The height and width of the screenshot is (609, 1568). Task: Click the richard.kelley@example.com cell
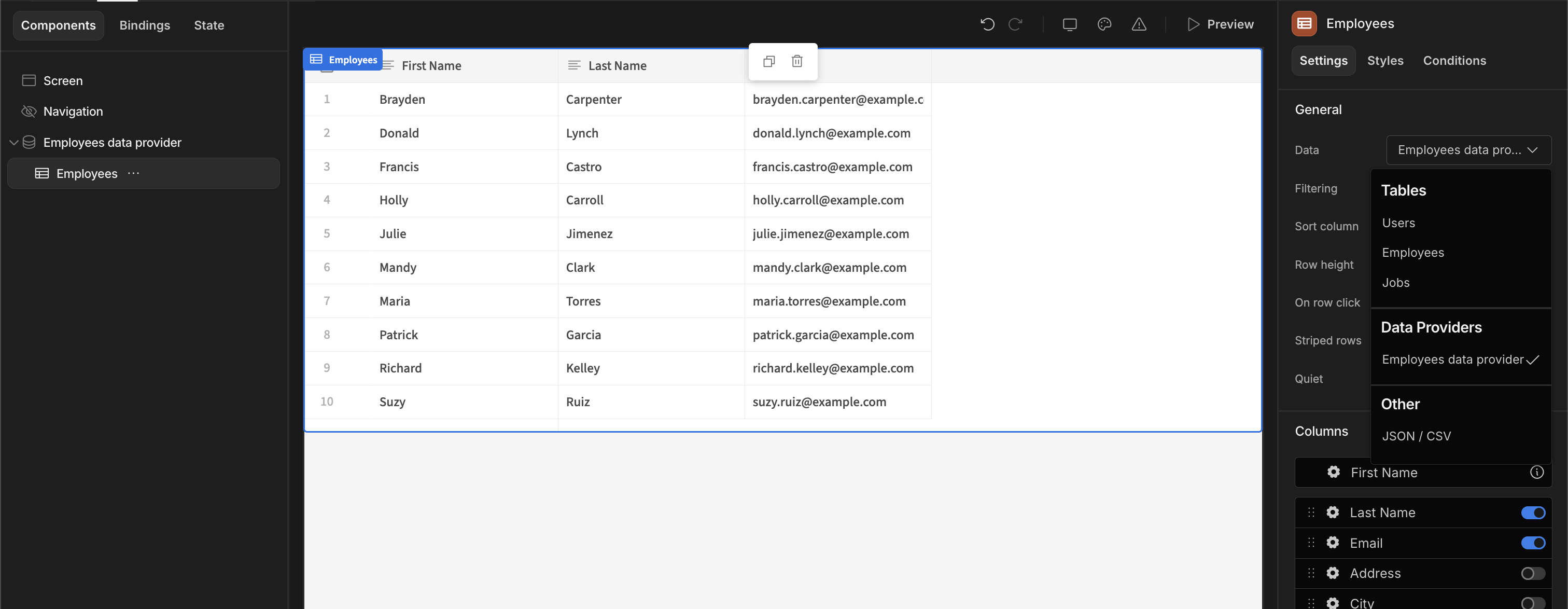click(x=837, y=368)
